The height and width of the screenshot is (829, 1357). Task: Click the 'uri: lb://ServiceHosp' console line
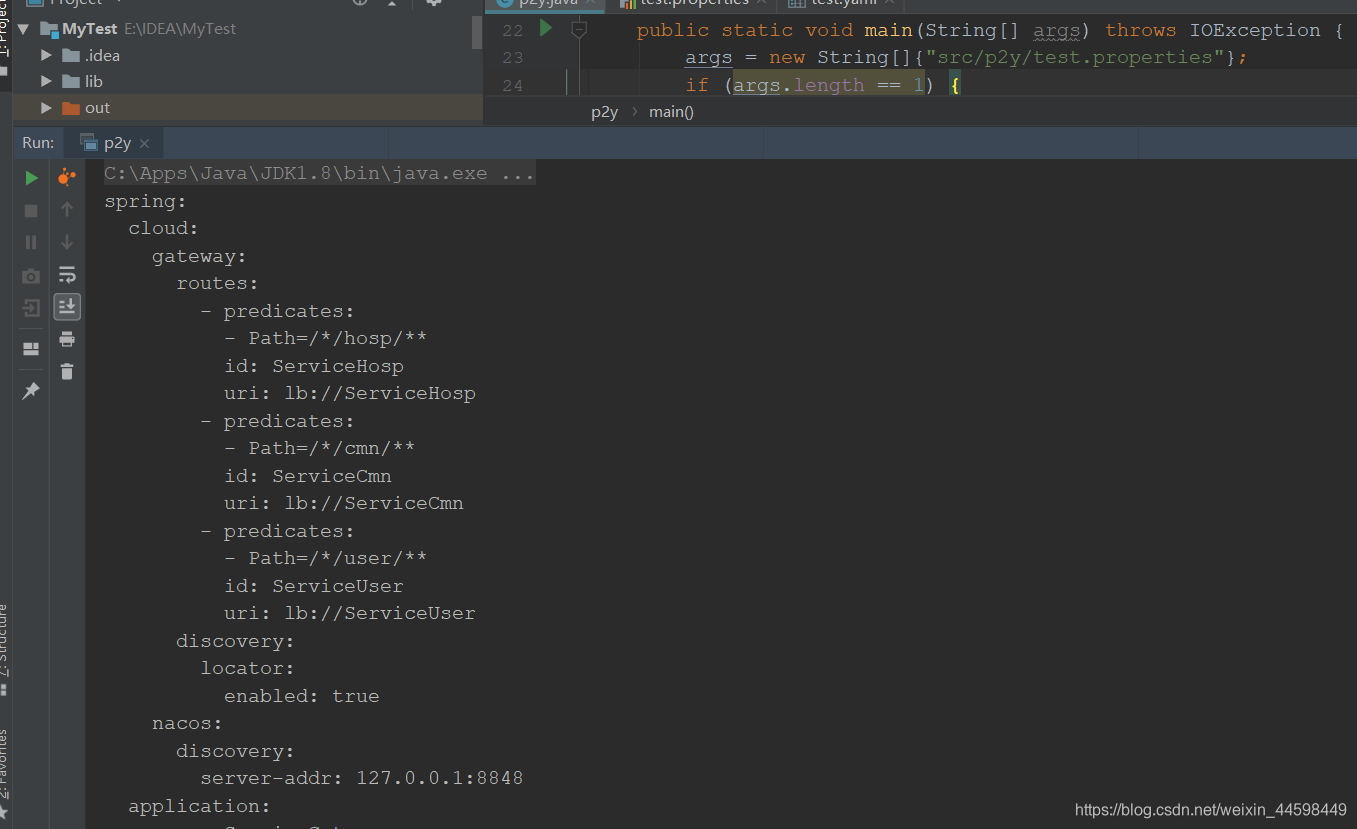point(350,393)
